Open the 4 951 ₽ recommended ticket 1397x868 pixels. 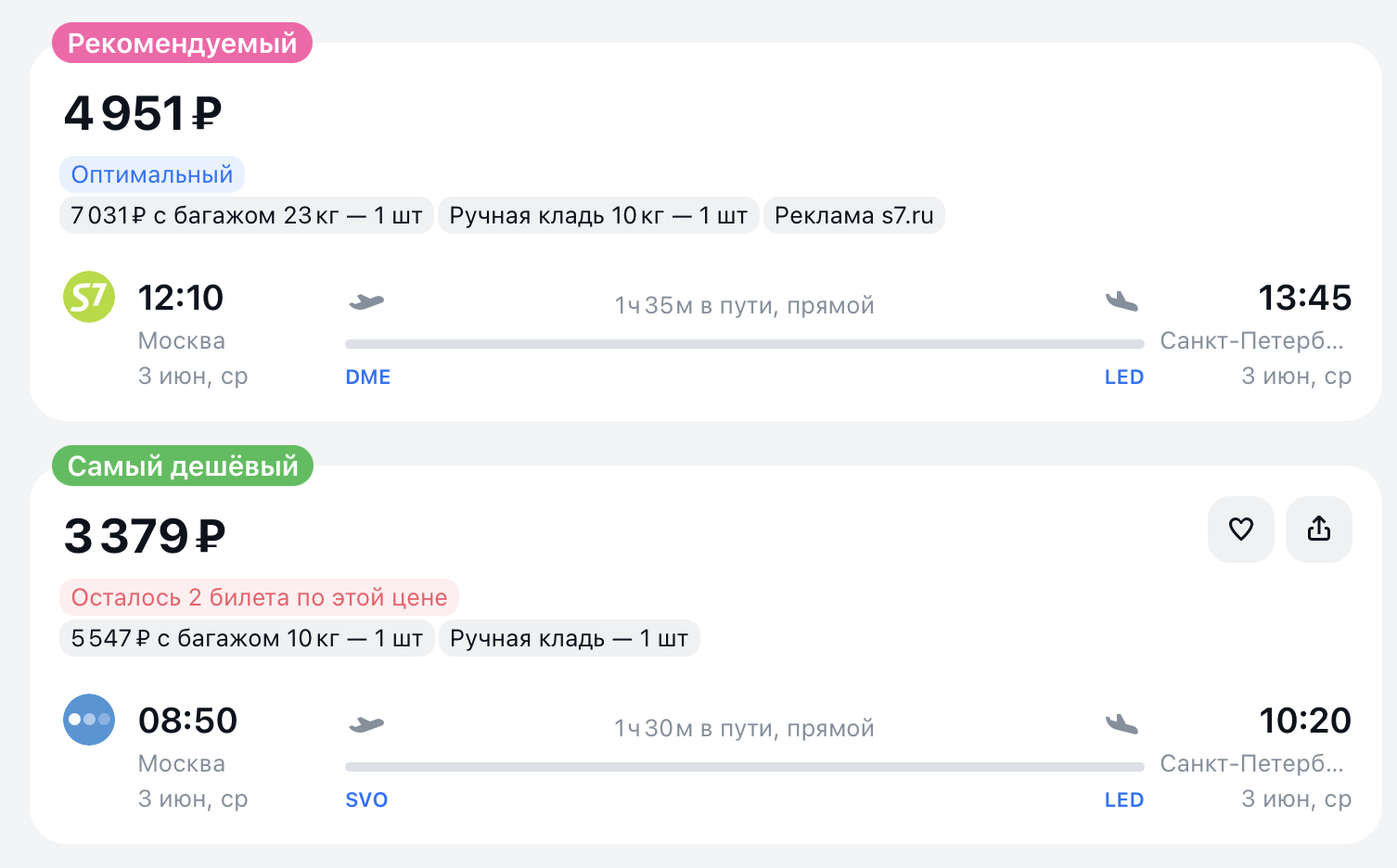click(x=143, y=114)
